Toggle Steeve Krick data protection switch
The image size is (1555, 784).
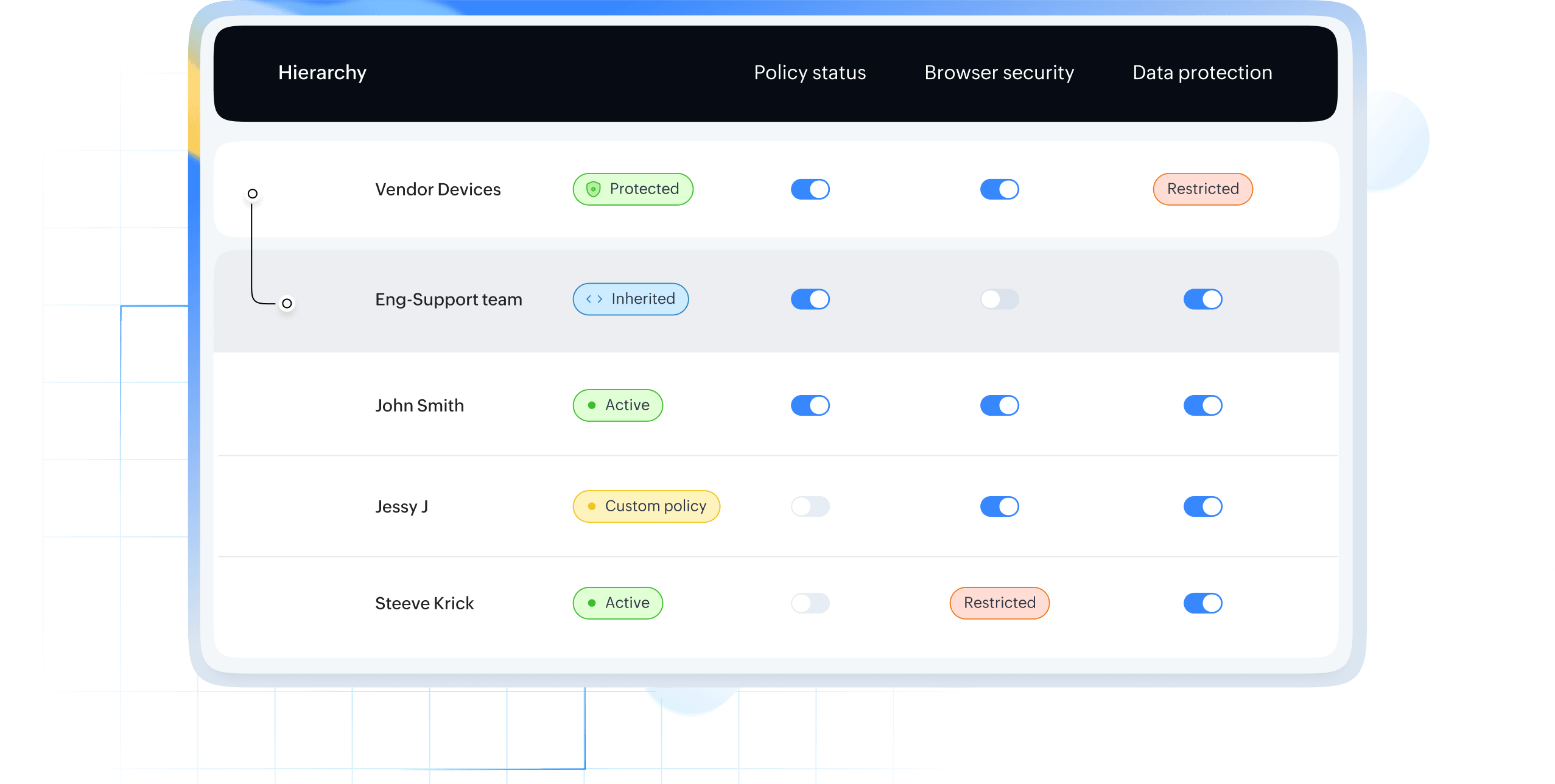(x=1202, y=603)
